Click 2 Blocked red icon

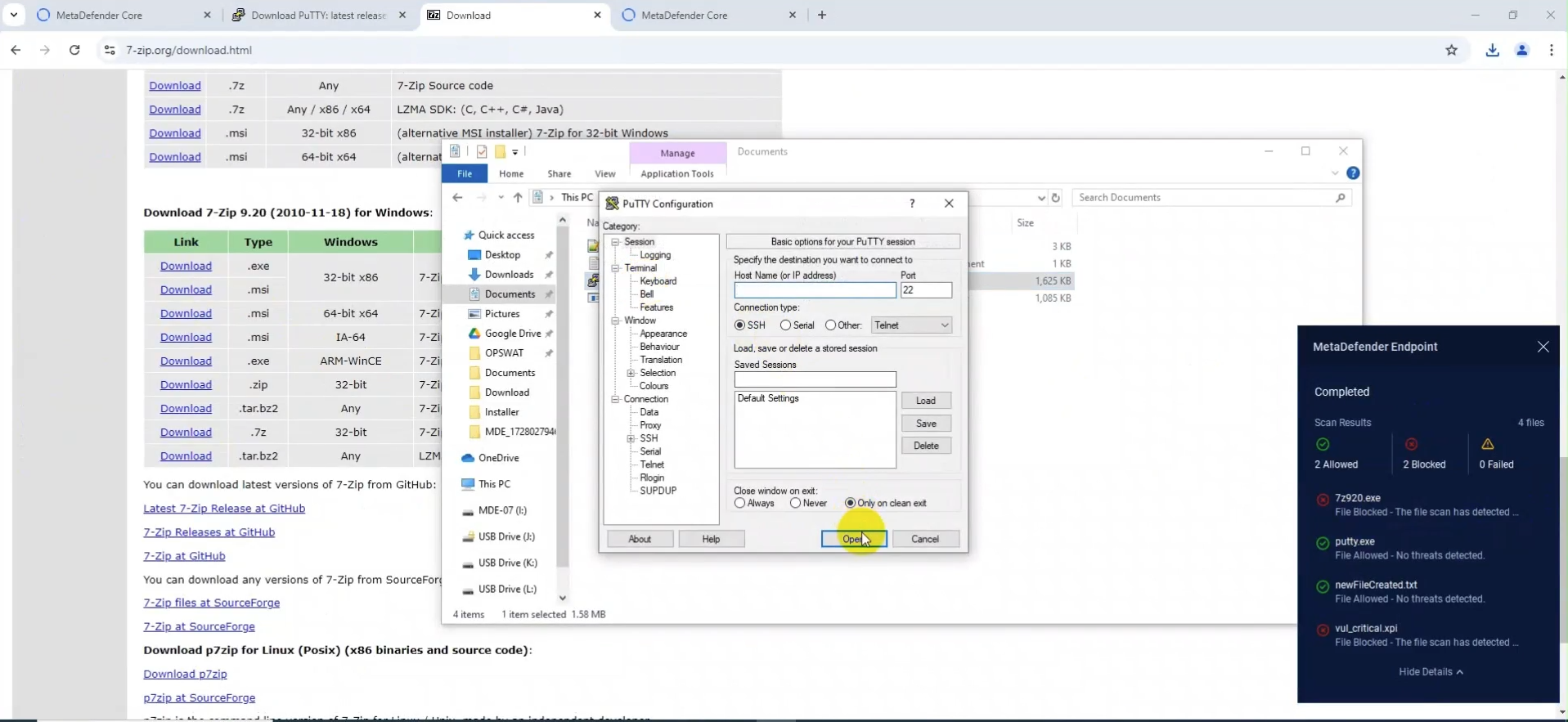pyautogui.click(x=1411, y=444)
